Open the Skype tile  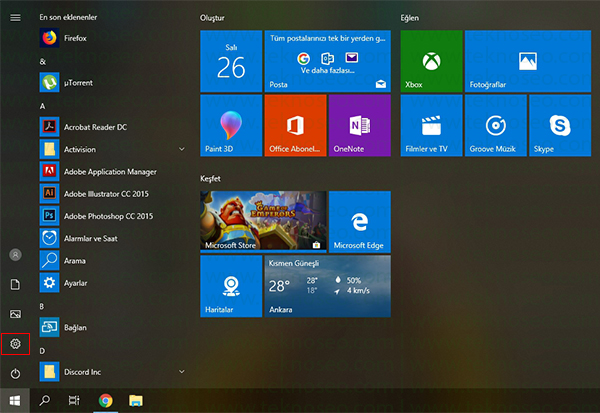[x=560, y=126]
